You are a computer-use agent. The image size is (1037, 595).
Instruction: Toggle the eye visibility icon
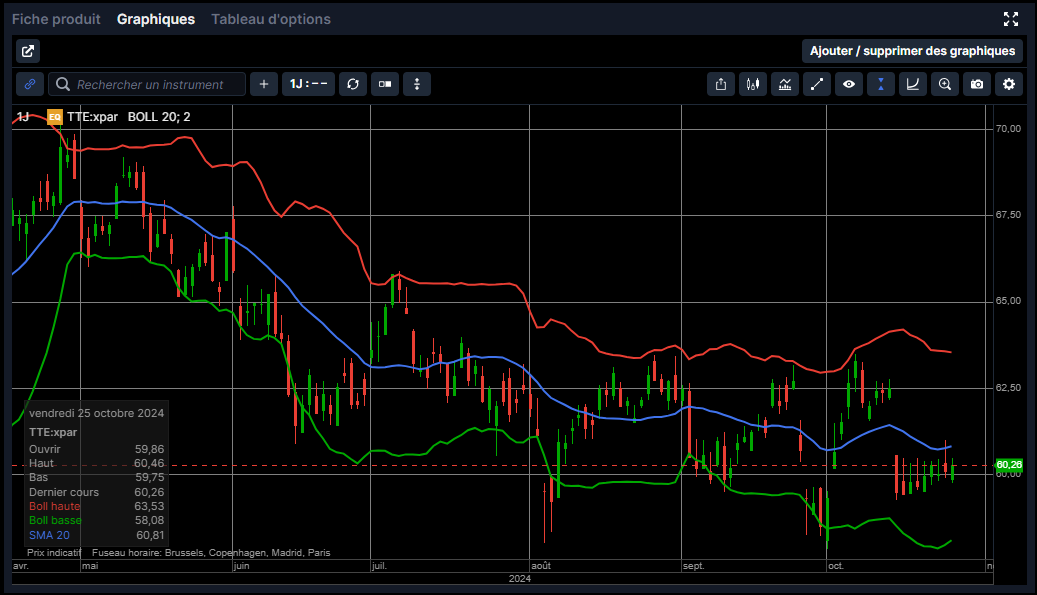pos(849,84)
